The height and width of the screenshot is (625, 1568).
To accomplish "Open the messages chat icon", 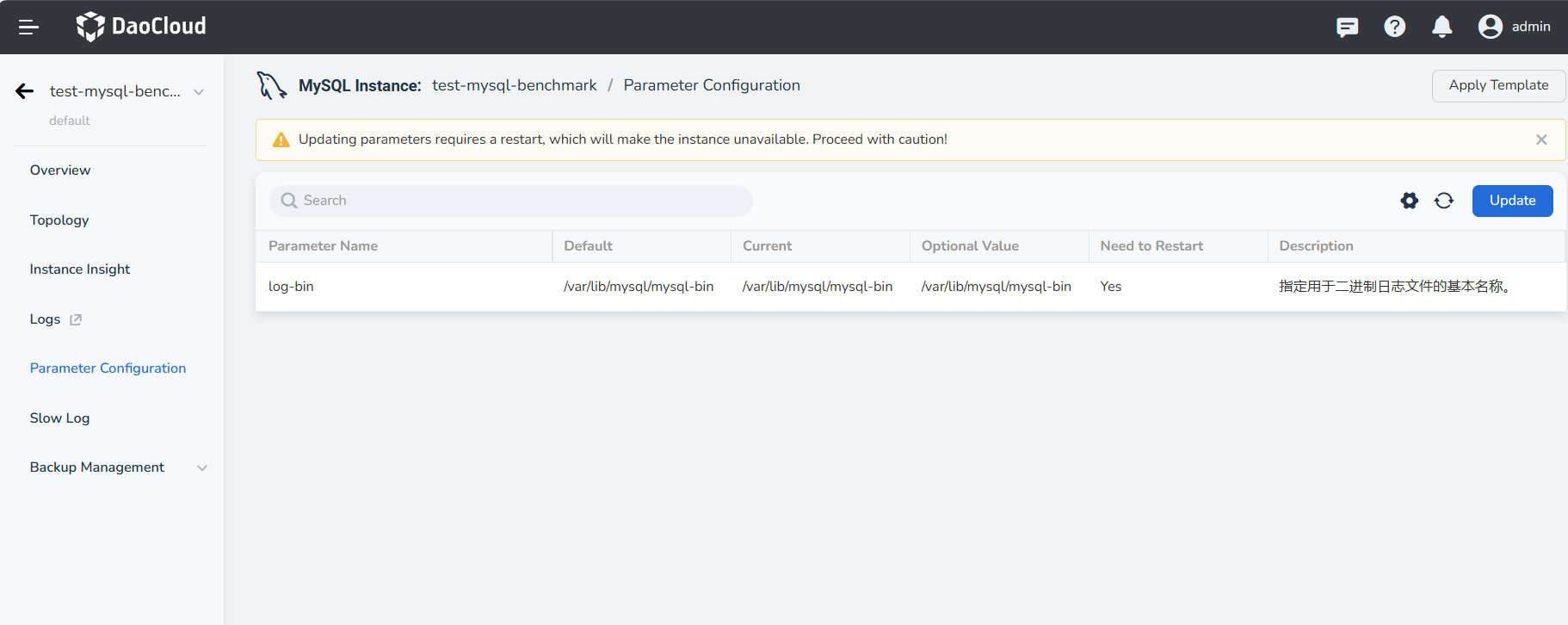I will point(1347,28).
